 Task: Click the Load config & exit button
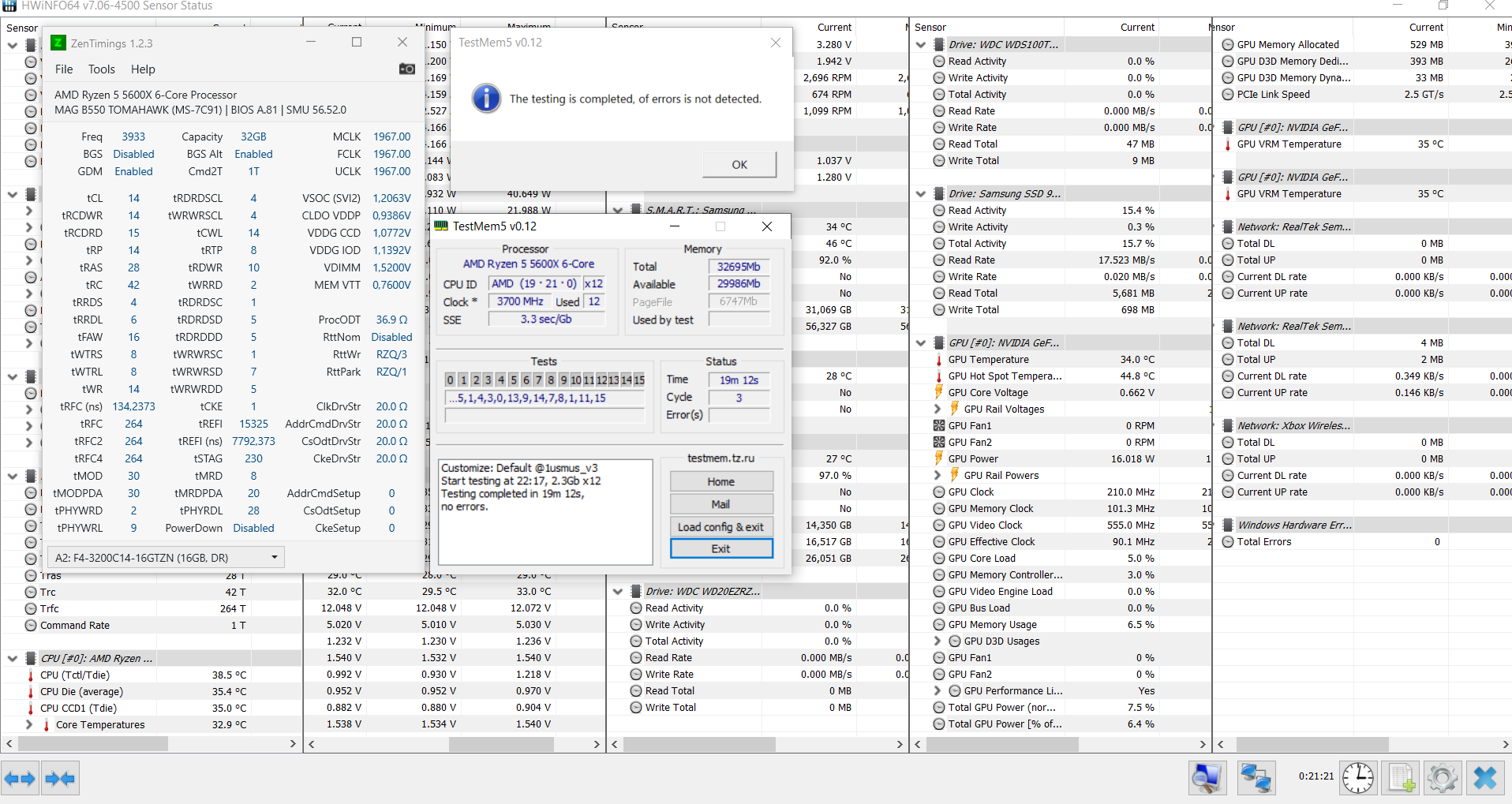(720, 527)
